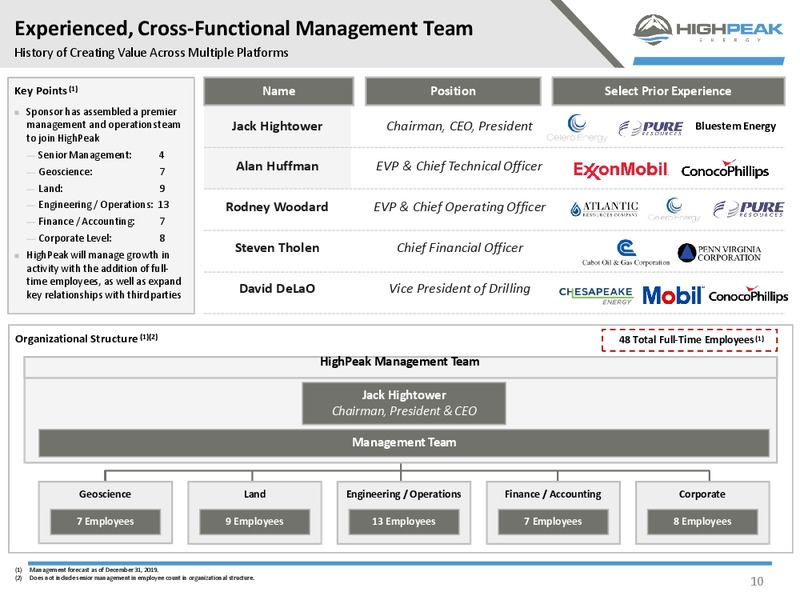Click the Land department label in org chart
Image resolution: width=800 pixels, height=600 pixels.
(255, 494)
